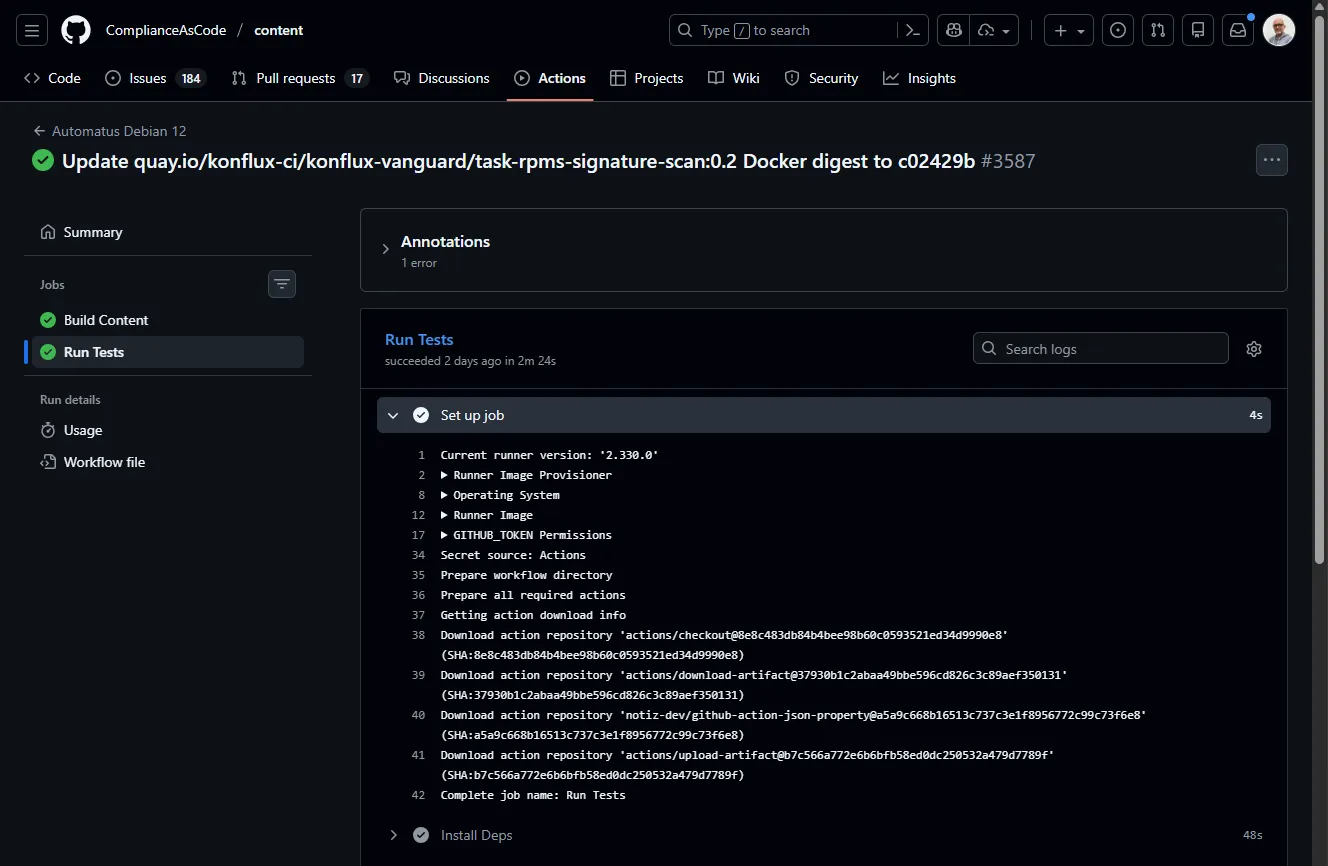The height and width of the screenshot is (866, 1328).
Task: Expand the Annotations section
Action: pyautogui.click(x=385, y=250)
